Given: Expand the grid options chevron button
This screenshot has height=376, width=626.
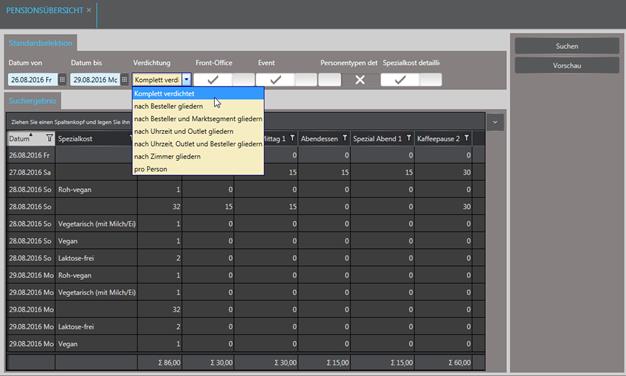Looking at the screenshot, I should (x=495, y=122).
